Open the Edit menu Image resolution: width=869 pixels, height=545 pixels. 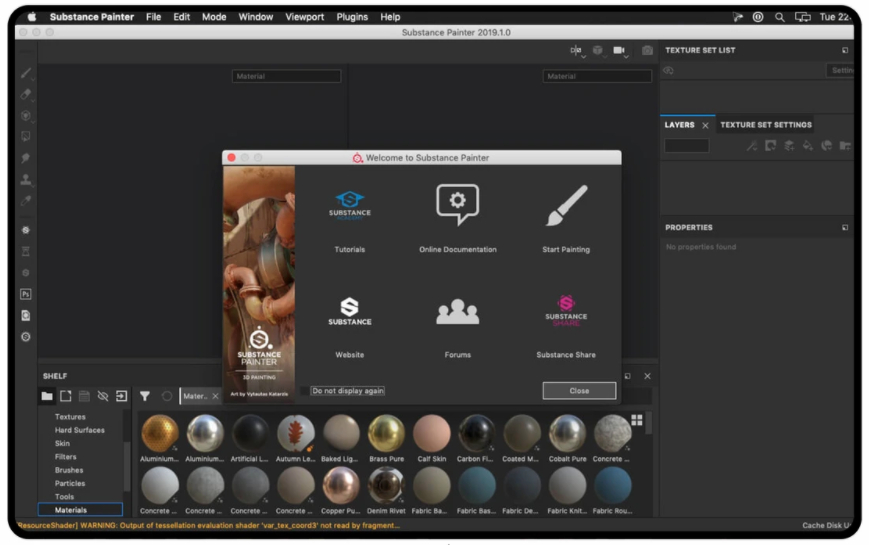point(181,17)
